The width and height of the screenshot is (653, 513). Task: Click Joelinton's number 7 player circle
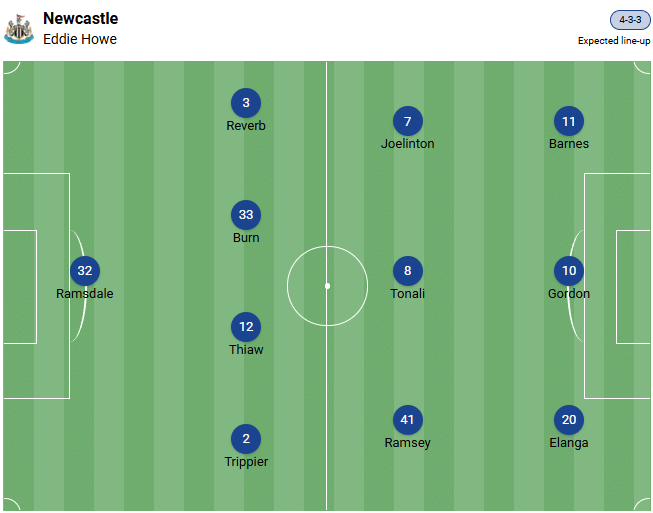point(408,122)
